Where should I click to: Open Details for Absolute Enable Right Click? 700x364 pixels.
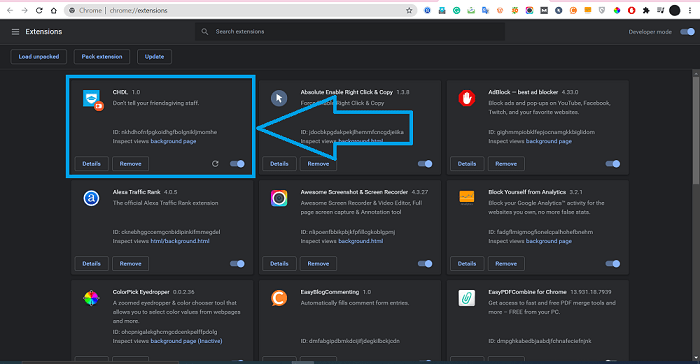pos(279,164)
